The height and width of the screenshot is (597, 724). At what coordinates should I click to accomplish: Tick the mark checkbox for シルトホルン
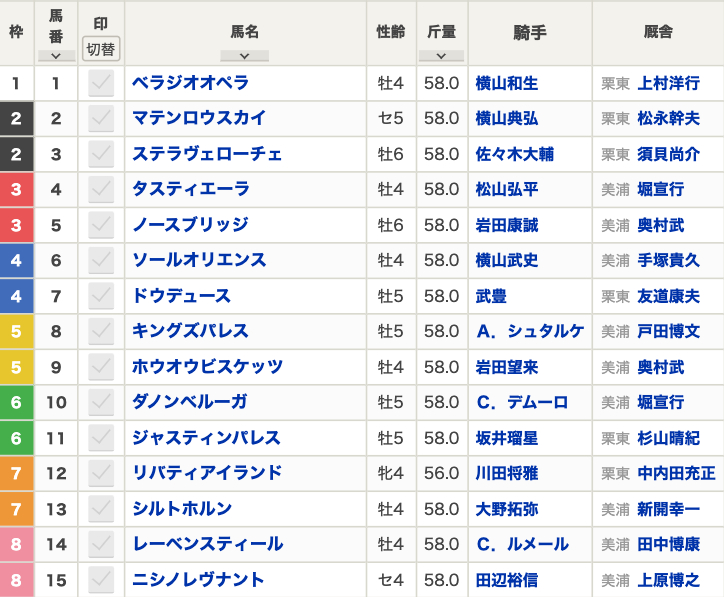[x=101, y=509]
